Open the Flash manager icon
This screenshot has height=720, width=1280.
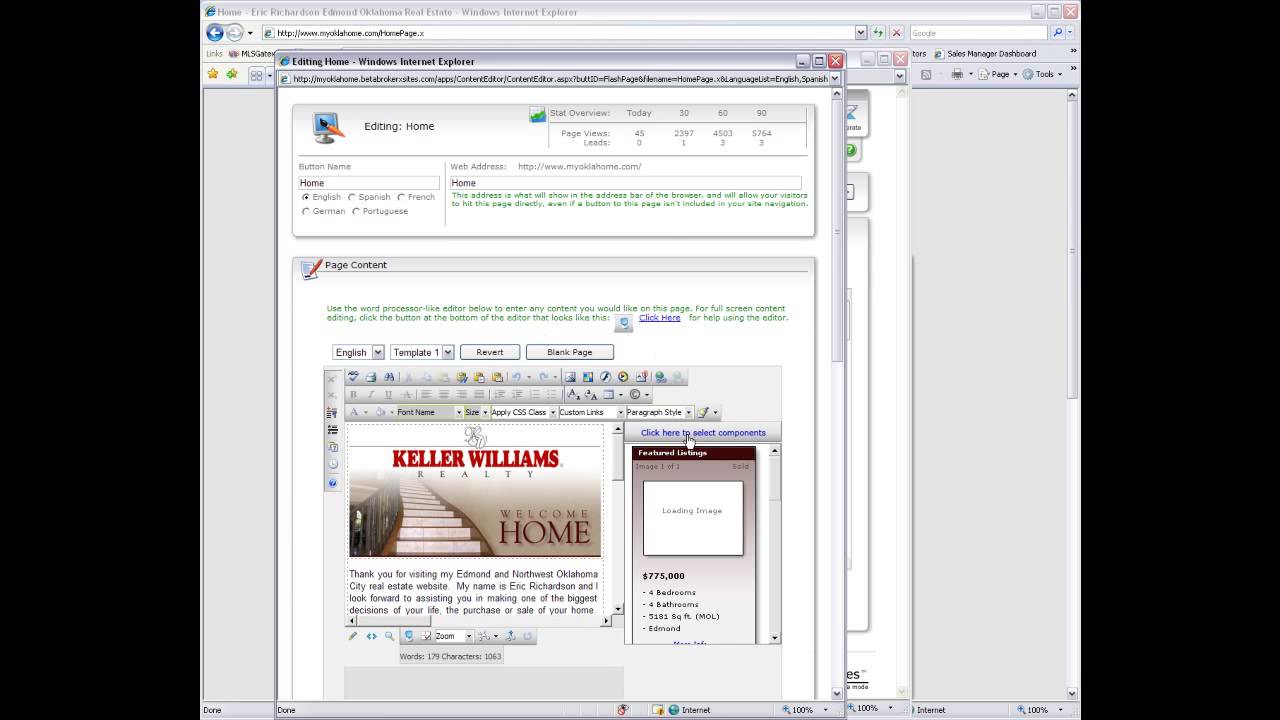(x=605, y=377)
